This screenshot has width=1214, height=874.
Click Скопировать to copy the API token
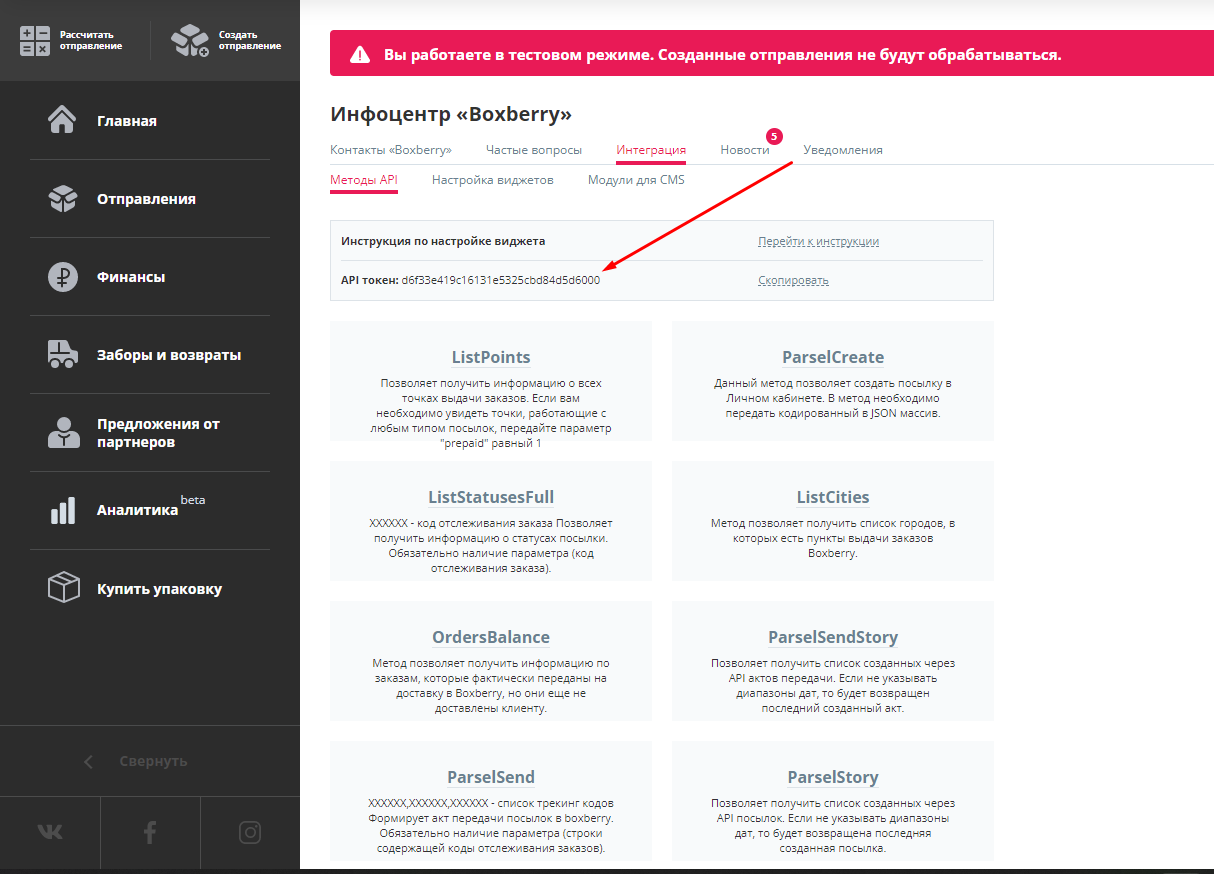click(x=793, y=280)
